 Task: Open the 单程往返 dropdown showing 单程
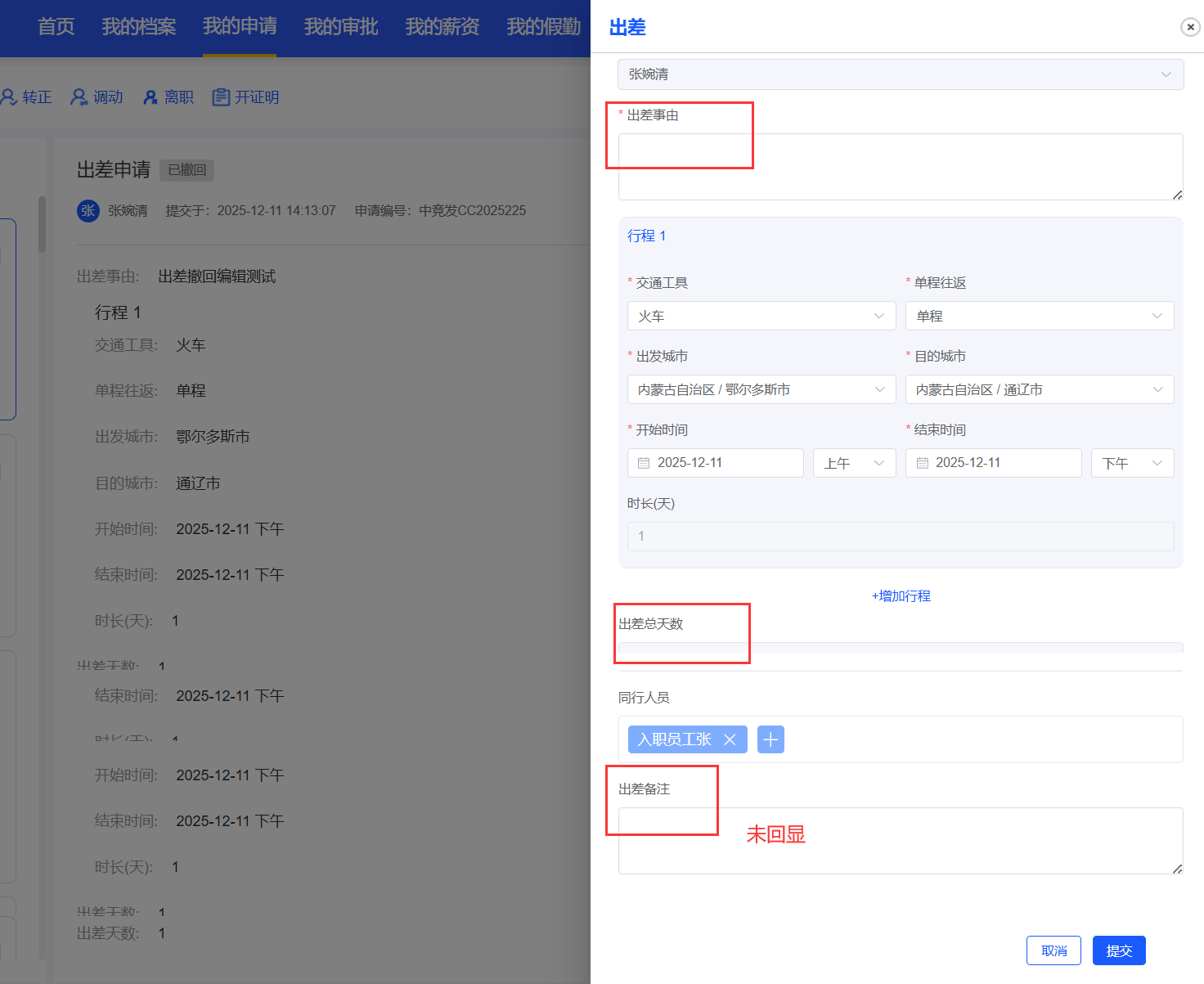click(1040, 316)
